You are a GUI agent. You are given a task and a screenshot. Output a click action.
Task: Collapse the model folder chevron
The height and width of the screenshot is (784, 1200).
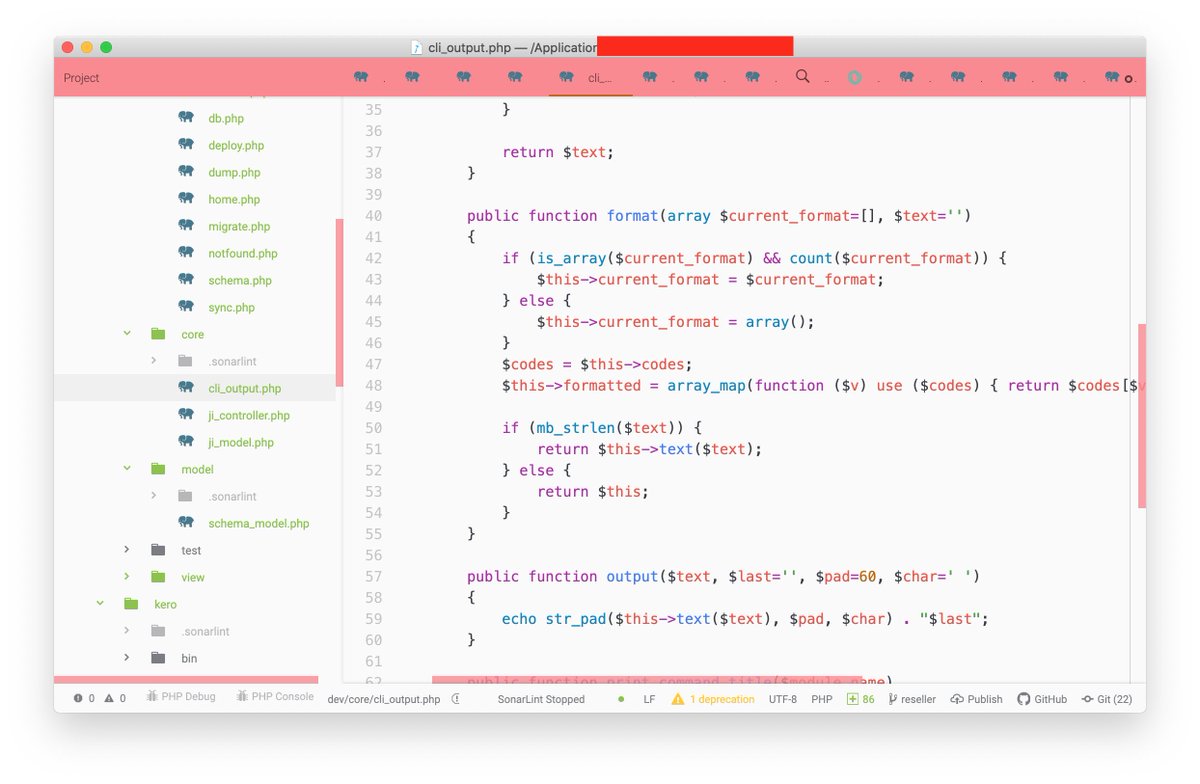[x=127, y=469]
